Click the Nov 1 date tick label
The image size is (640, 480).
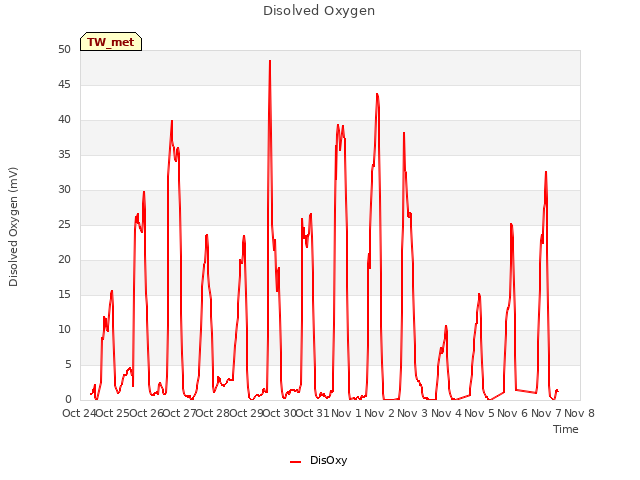346,413
